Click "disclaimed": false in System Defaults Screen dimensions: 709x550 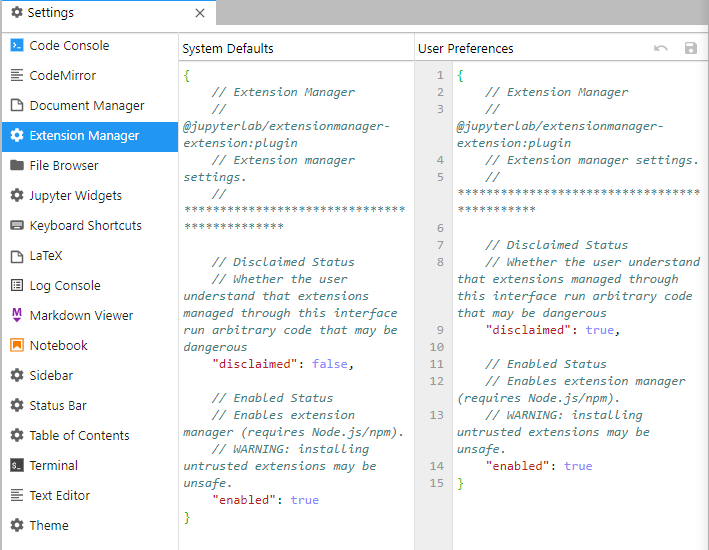coord(283,364)
